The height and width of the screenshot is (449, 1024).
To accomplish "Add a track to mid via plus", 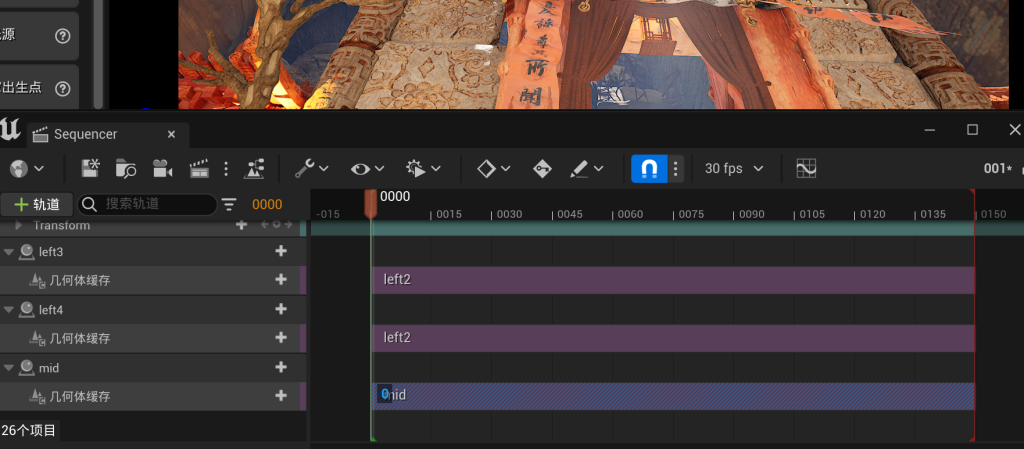I will 281,367.
